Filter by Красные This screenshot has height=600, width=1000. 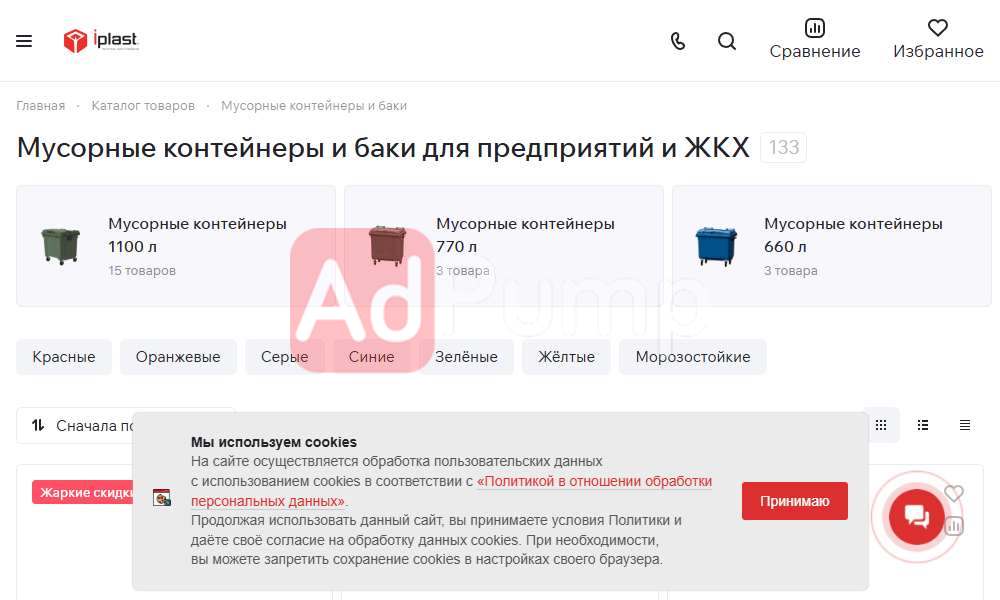pyautogui.click(x=64, y=357)
